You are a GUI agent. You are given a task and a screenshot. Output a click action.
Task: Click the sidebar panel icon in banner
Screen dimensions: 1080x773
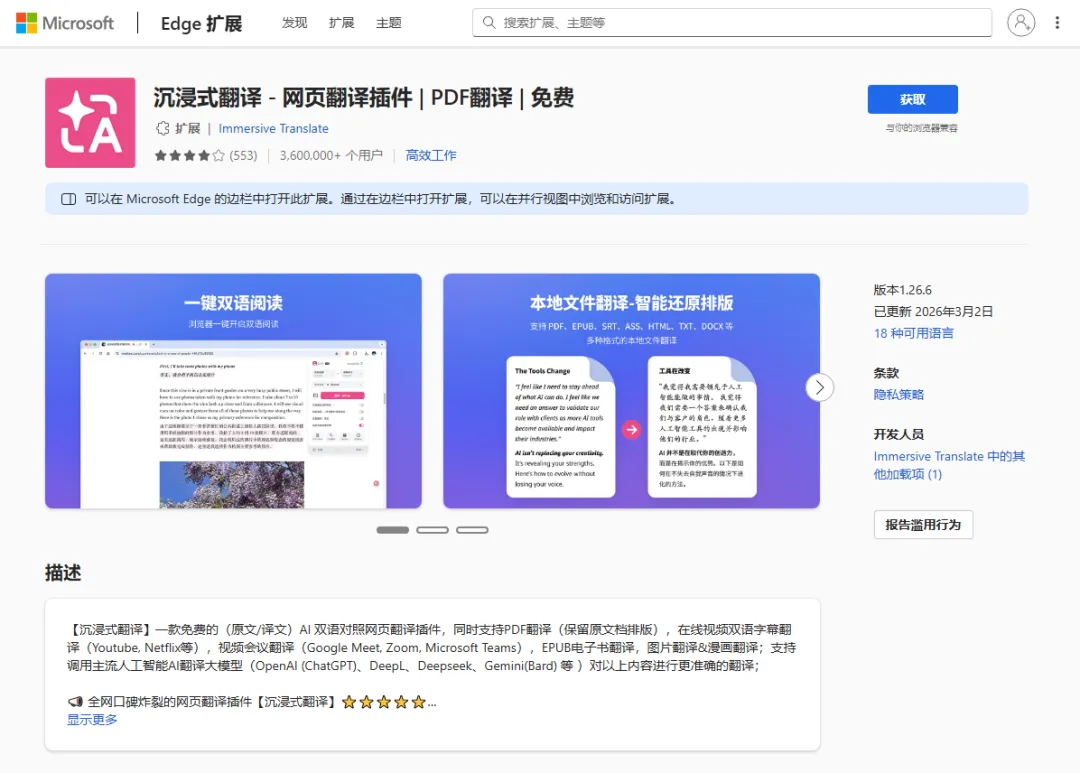click(x=68, y=199)
